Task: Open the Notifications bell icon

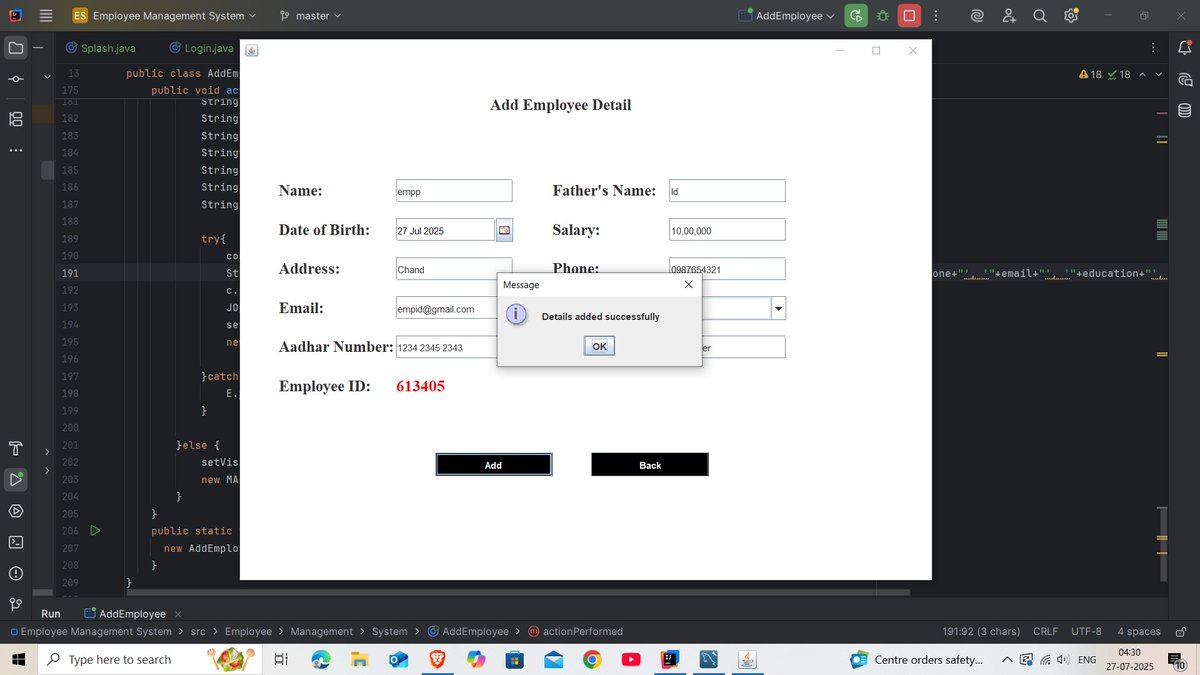Action: [x=1185, y=47]
